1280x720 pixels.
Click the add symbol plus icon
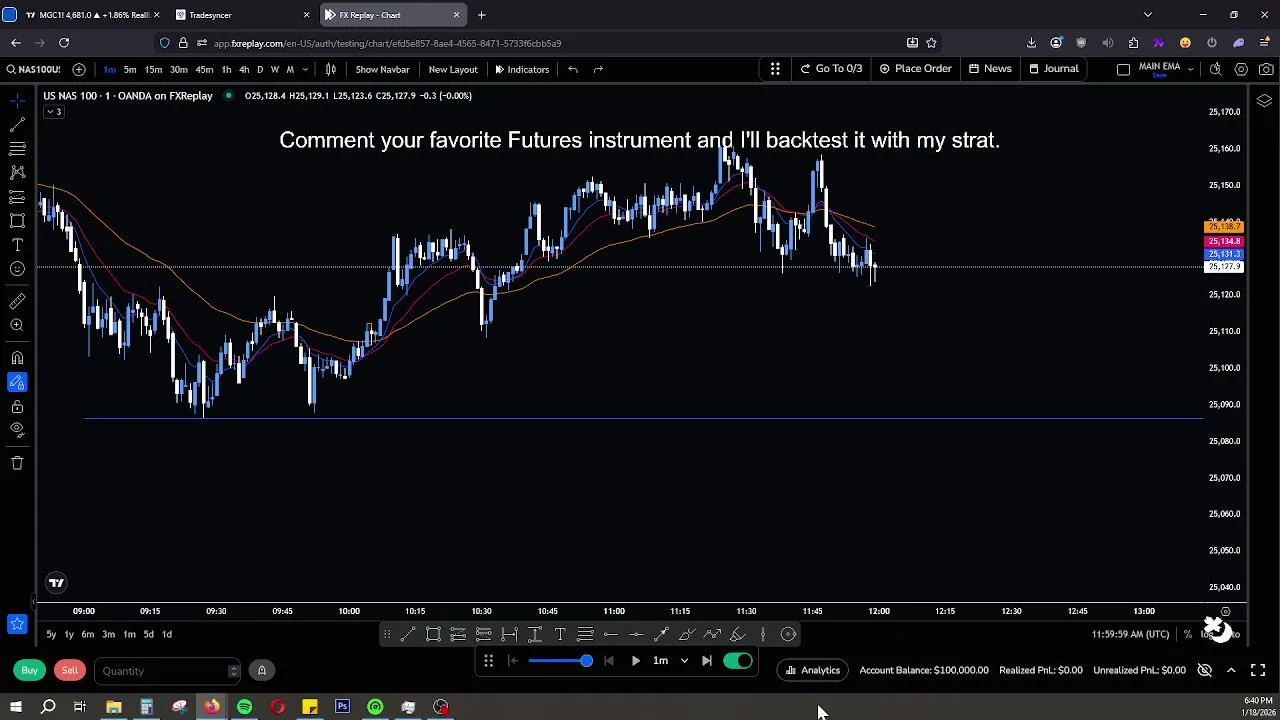[x=79, y=69]
